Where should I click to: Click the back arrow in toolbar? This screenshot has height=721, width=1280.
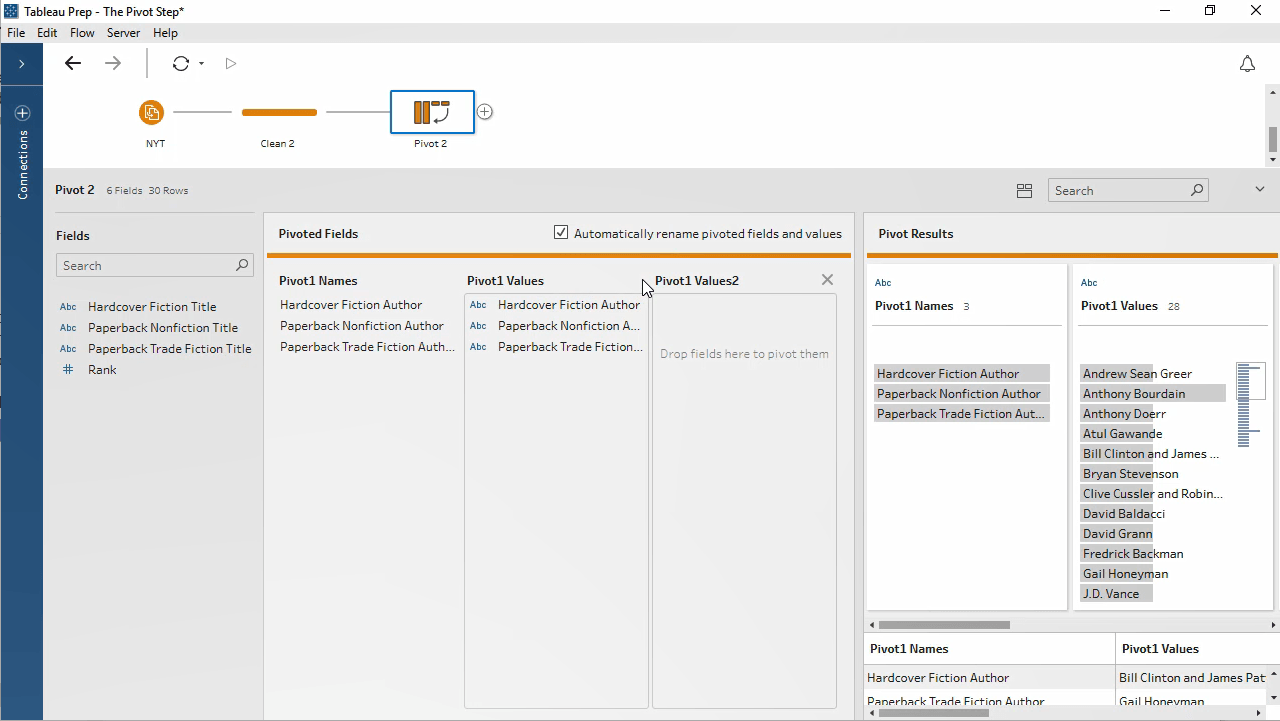pyautogui.click(x=73, y=63)
